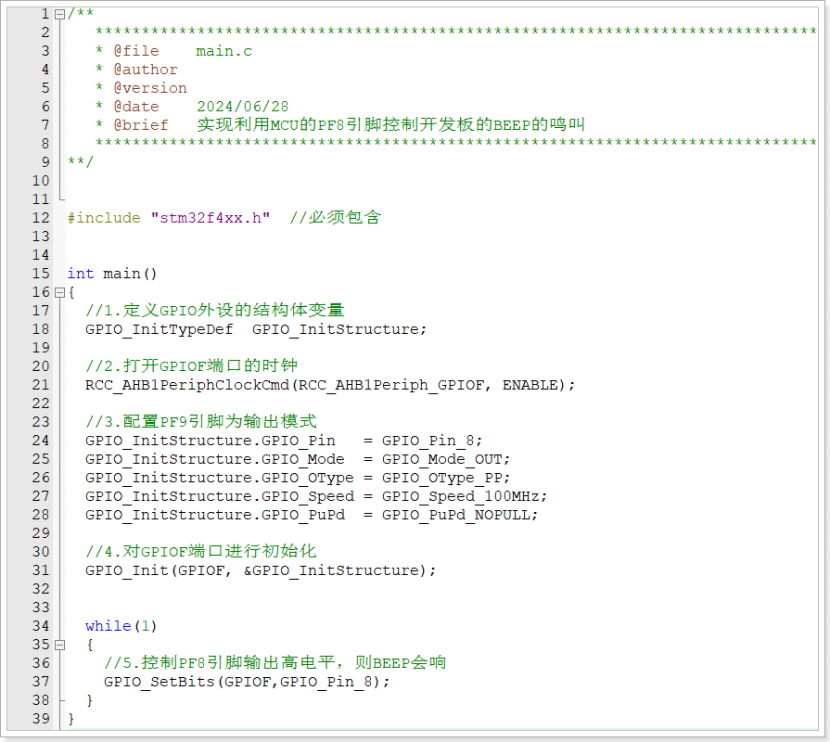Click GPIO_Mode_OUT value
This screenshot has height=742, width=830.
pos(442,459)
